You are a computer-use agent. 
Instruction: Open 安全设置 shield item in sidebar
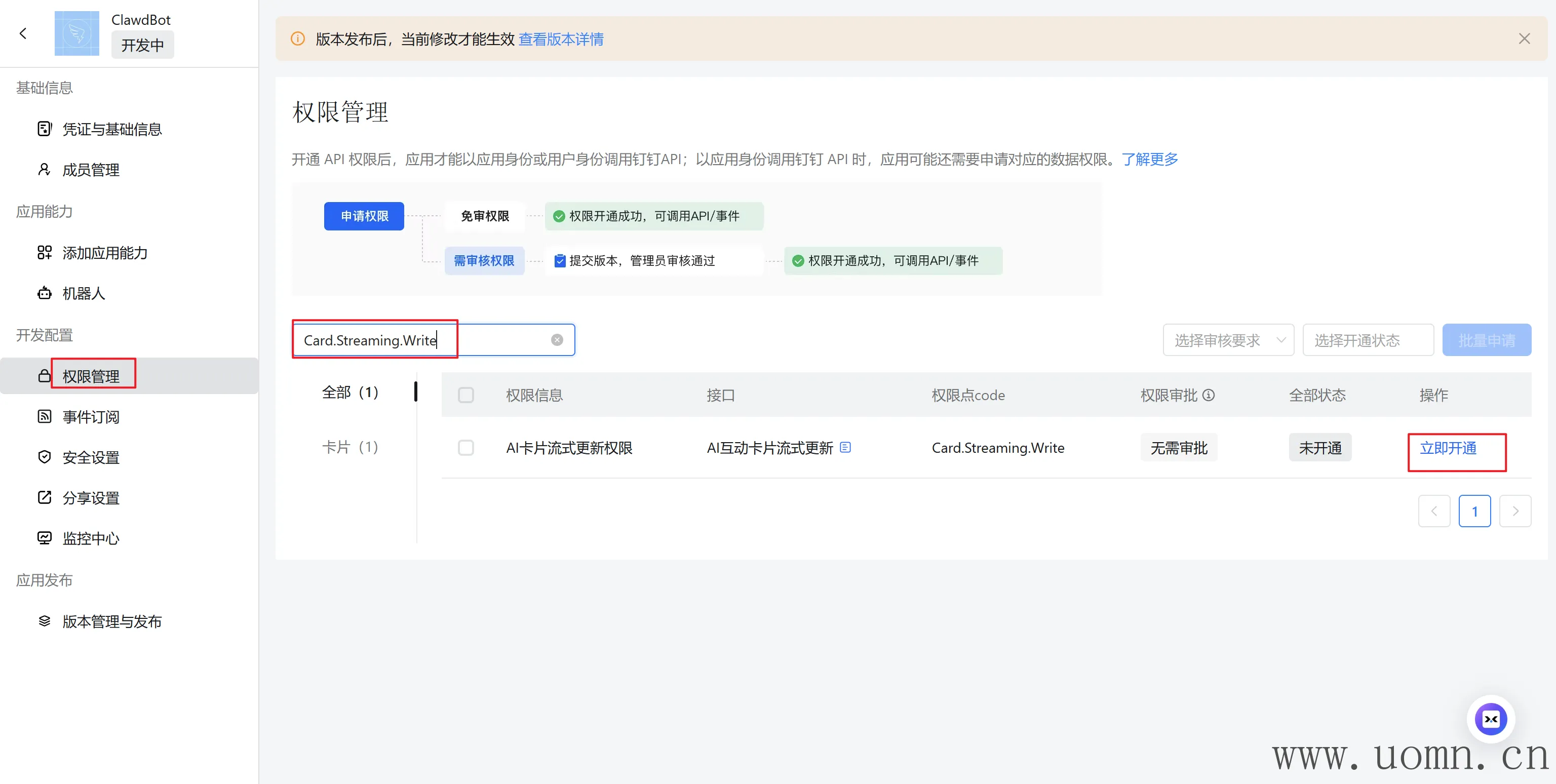(x=91, y=457)
